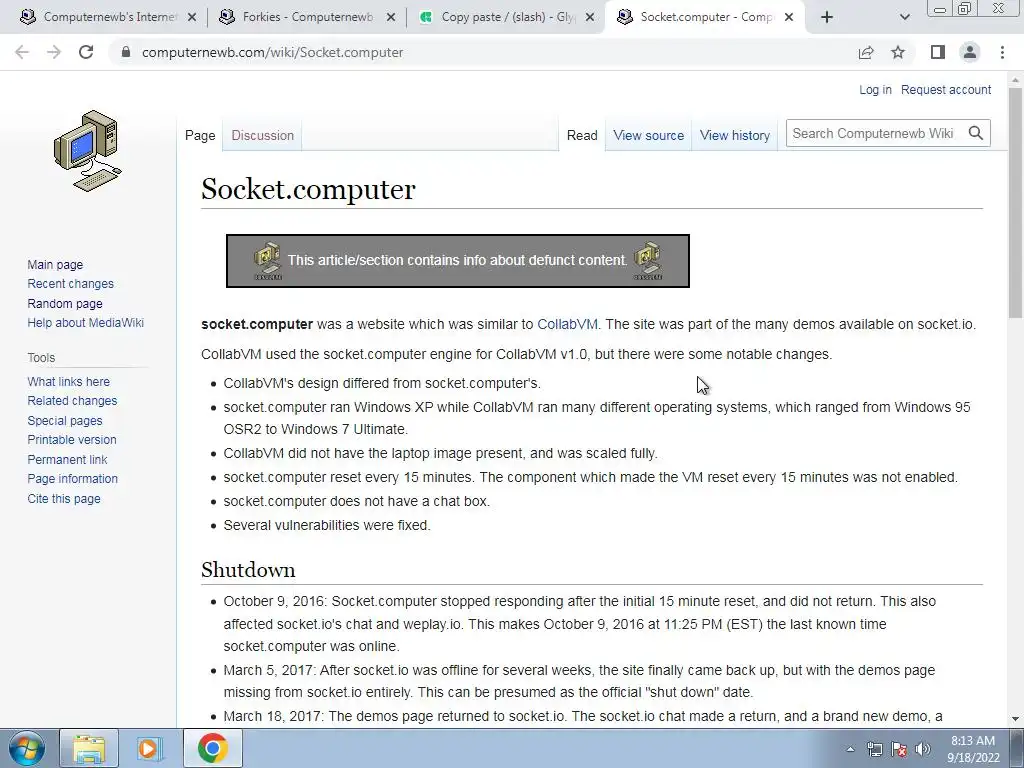The height and width of the screenshot is (768, 1024).
Task: Select the Page tab
Action: point(200,135)
